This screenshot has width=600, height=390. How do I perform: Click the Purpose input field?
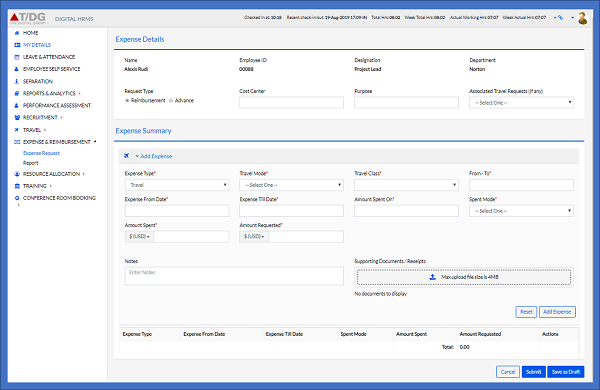click(406, 103)
